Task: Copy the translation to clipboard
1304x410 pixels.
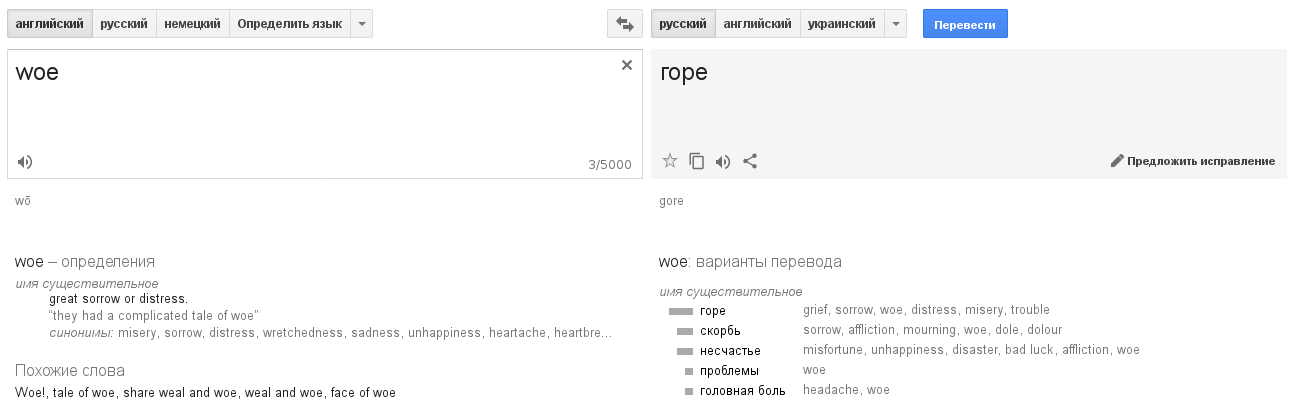Action: point(697,160)
